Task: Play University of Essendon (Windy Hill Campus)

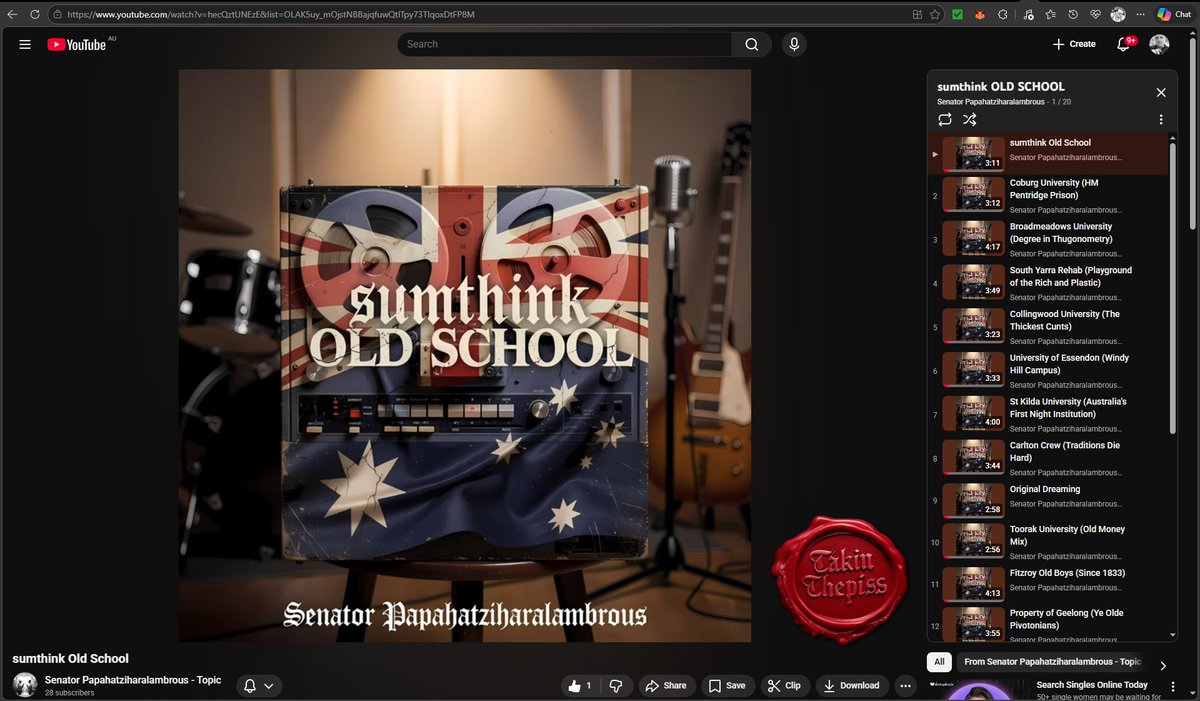Action: [1047, 370]
